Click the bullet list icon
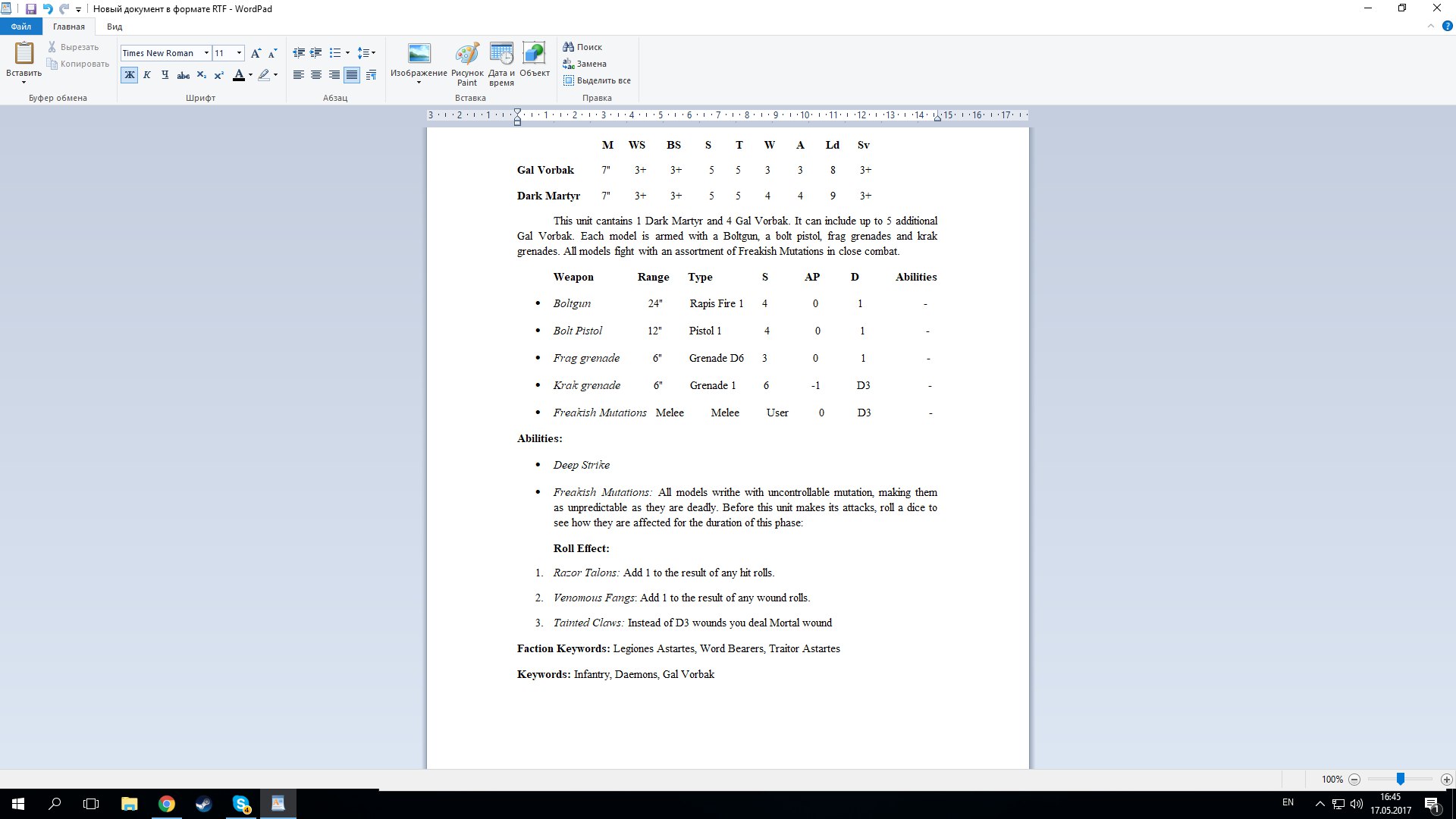Image resolution: width=1456 pixels, height=819 pixels. [335, 53]
